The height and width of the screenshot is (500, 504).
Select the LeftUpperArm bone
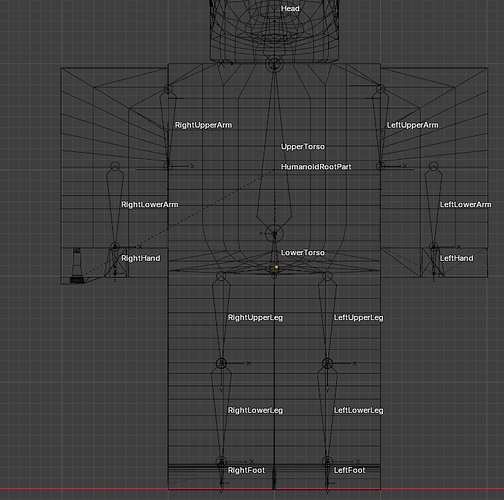(x=412, y=125)
